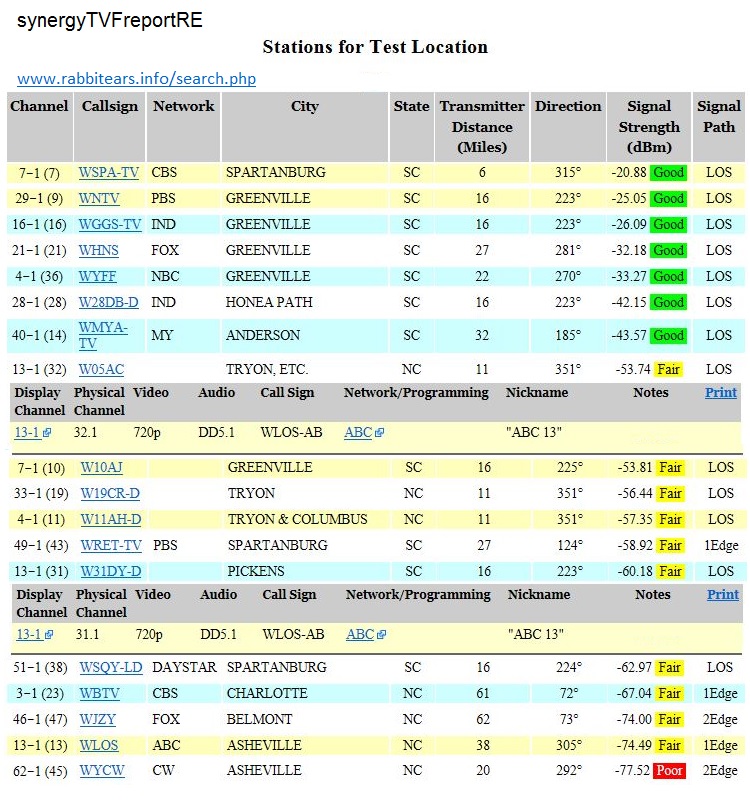Open WHNS station details
Screen dimensions: 750x810
pos(98,250)
